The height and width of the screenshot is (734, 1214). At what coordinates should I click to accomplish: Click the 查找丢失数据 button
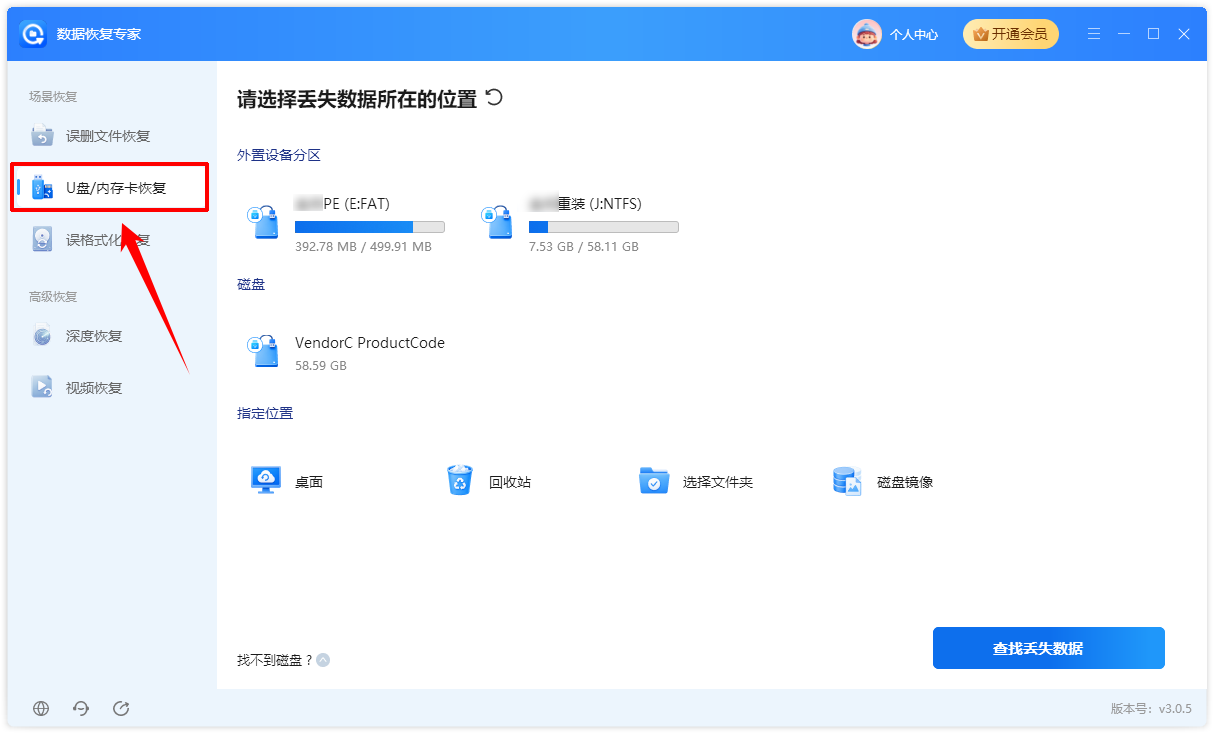[x=1049, y=648]
